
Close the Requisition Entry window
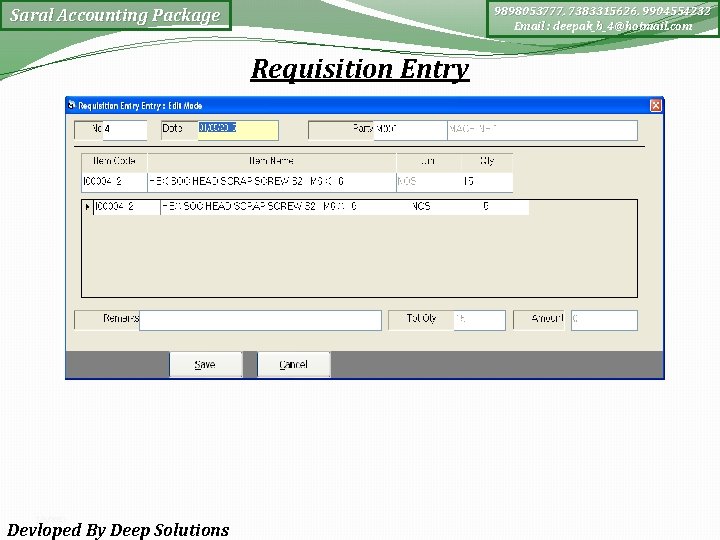tap(656, 106)
